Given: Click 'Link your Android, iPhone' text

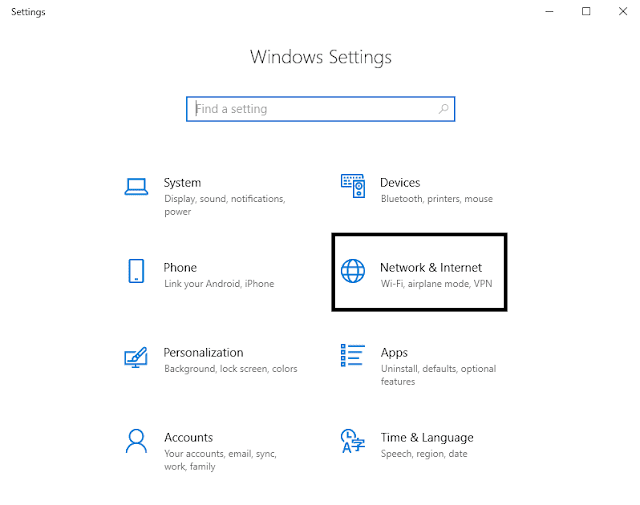Looking at the screenshot, I should tap(219, 284).
